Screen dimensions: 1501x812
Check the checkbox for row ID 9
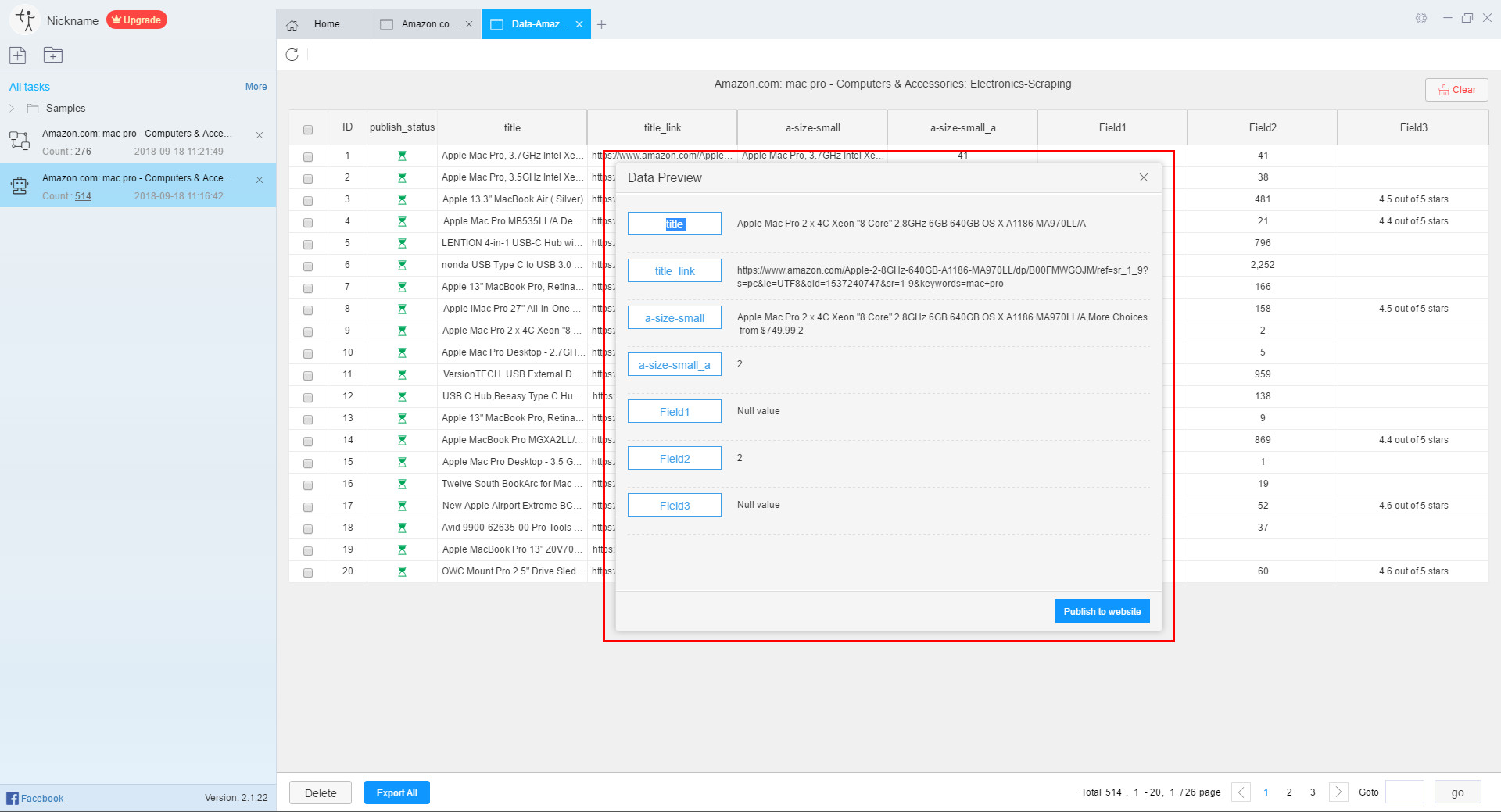308,332
